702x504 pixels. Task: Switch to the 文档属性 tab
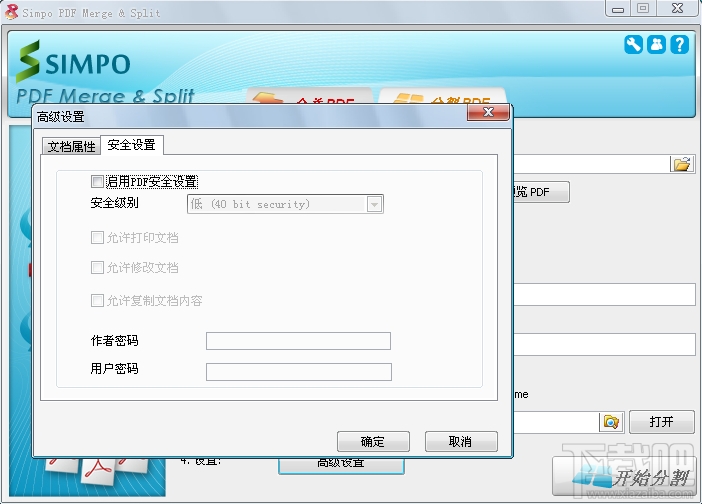click(x=71, y=146)
